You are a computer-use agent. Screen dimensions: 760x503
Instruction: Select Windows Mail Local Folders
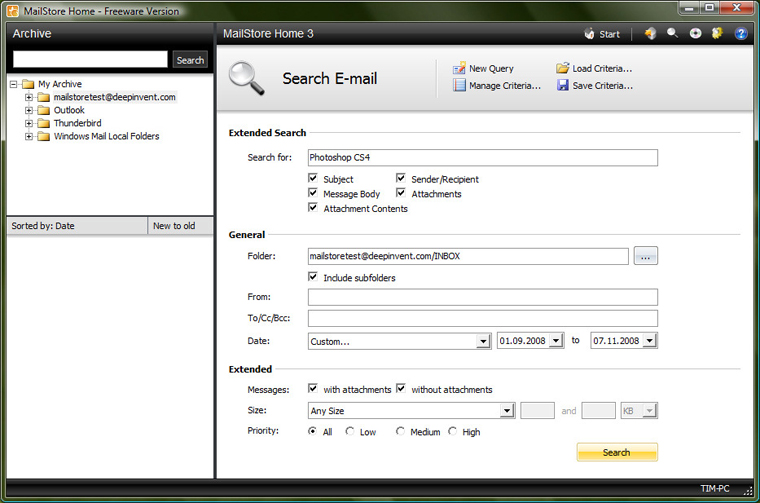pyautogui.click(x=106, y=136)
